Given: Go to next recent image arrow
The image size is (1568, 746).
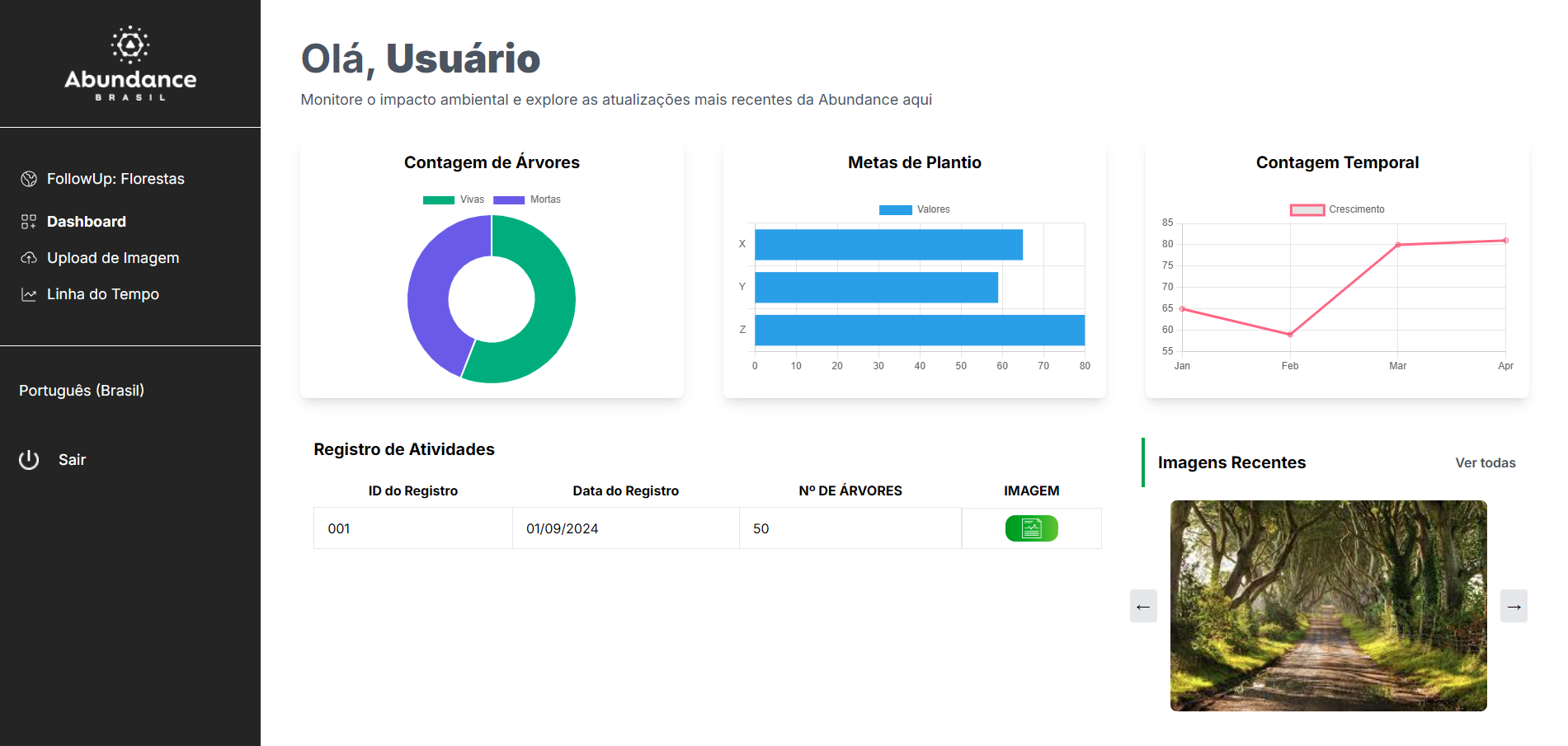Looking at the screenshot, I should [1514, 606].
